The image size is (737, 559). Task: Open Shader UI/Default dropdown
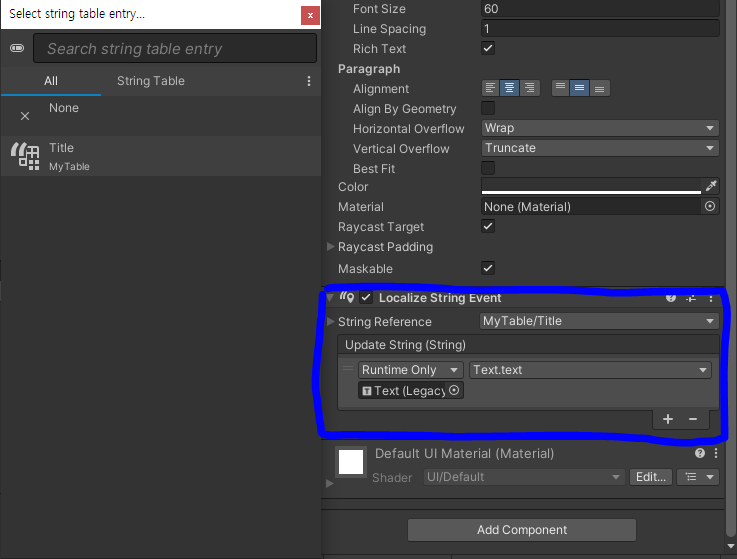click(x=524, y=477)
